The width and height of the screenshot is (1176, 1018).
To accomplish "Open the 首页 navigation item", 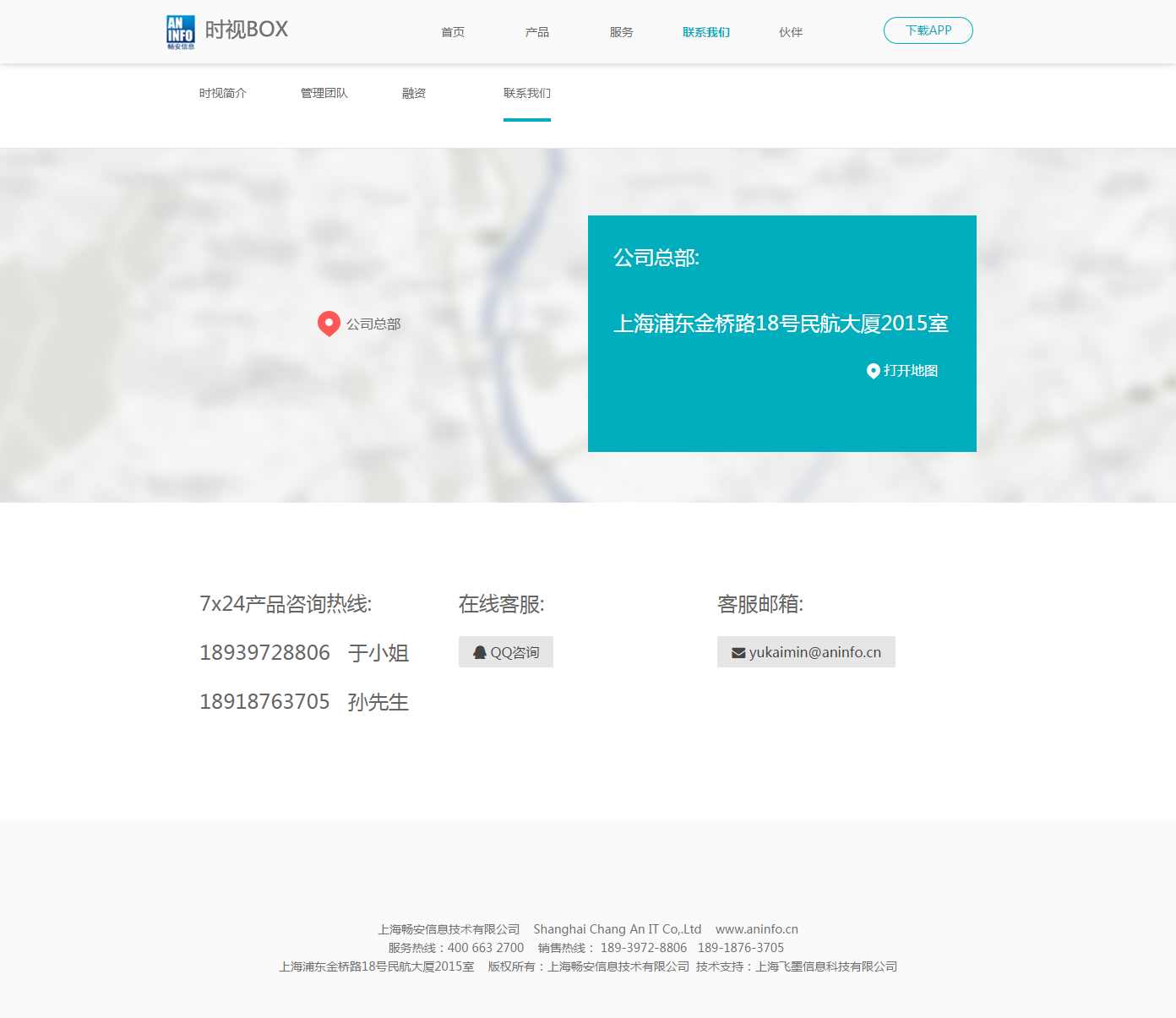I will 453,32.
